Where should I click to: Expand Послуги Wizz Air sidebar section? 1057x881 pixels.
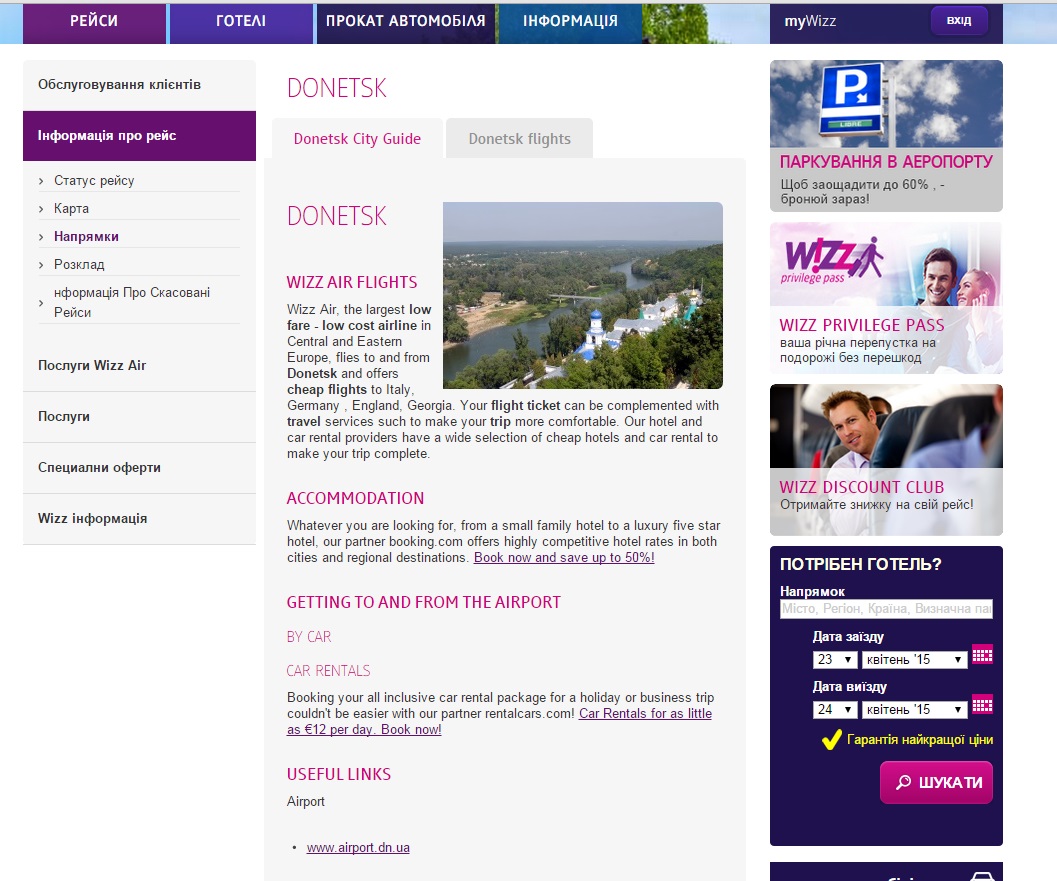pos(92,366)
